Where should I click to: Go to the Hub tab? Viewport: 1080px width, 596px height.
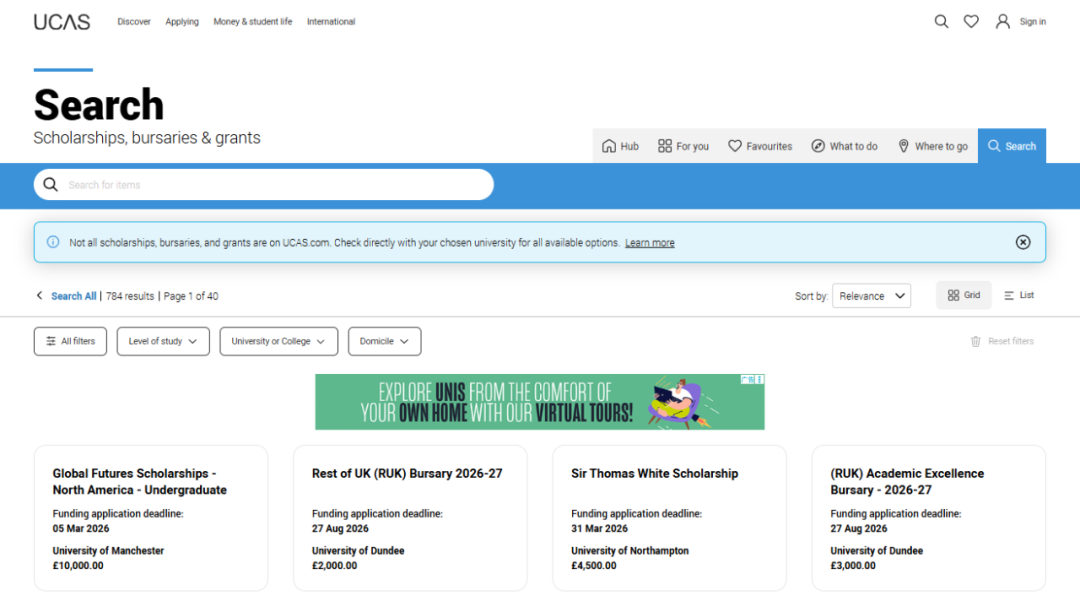coord(620,146)
